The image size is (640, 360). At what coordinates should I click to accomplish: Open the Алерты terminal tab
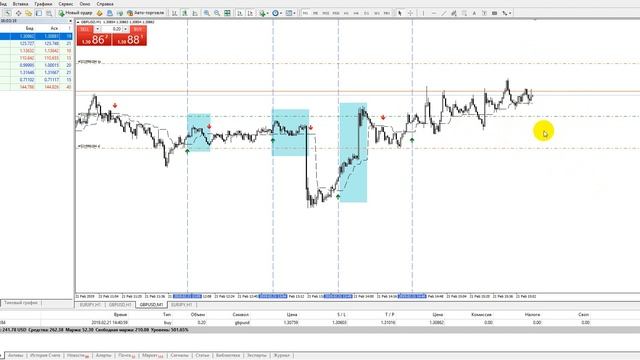click(103, 356)
